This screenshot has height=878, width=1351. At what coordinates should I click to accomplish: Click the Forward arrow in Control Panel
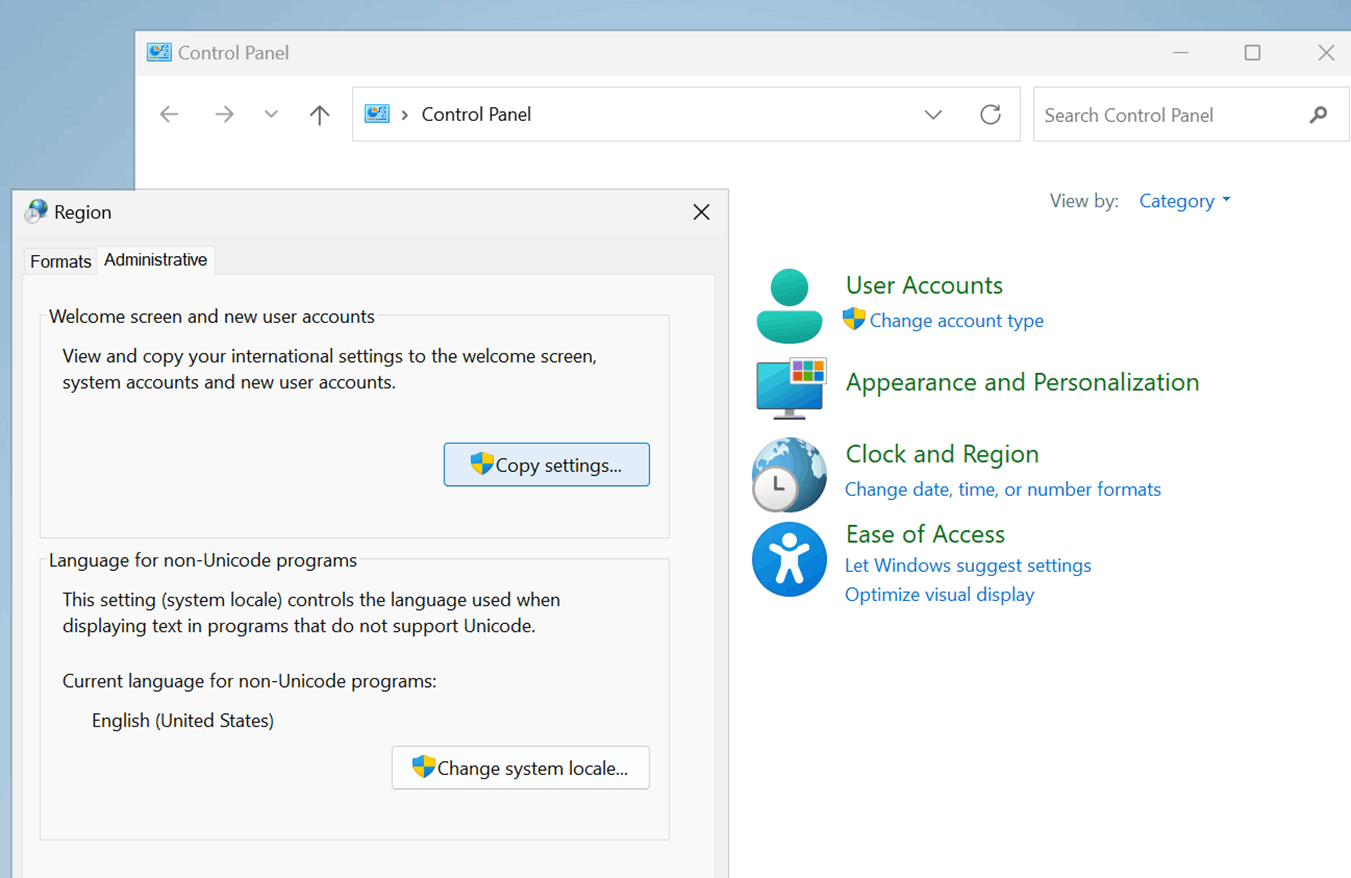click(224, 114)
